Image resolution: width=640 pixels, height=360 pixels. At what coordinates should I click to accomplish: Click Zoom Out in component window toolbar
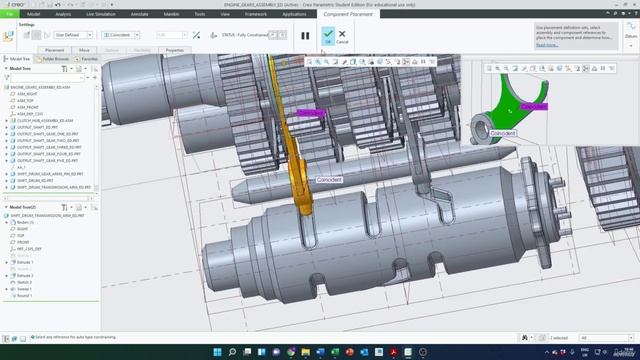click(x=506, y=69)
